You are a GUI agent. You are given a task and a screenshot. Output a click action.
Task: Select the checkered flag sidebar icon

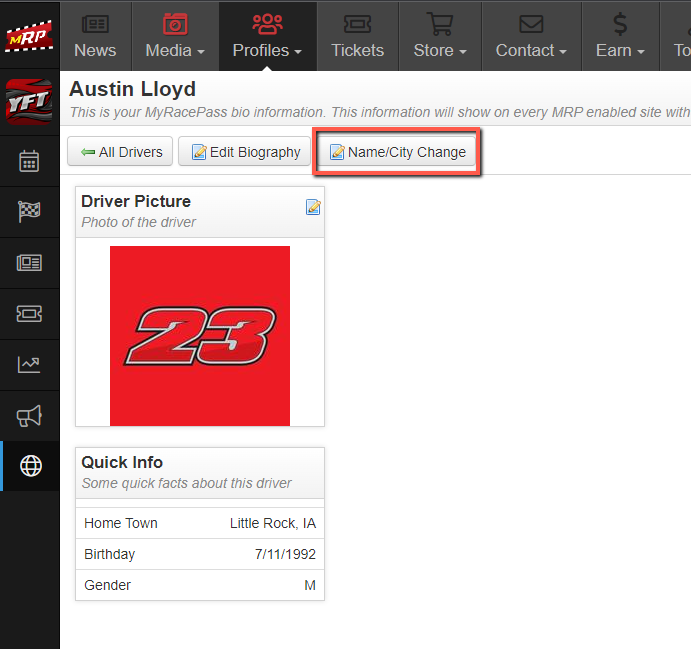click(29, 212)
